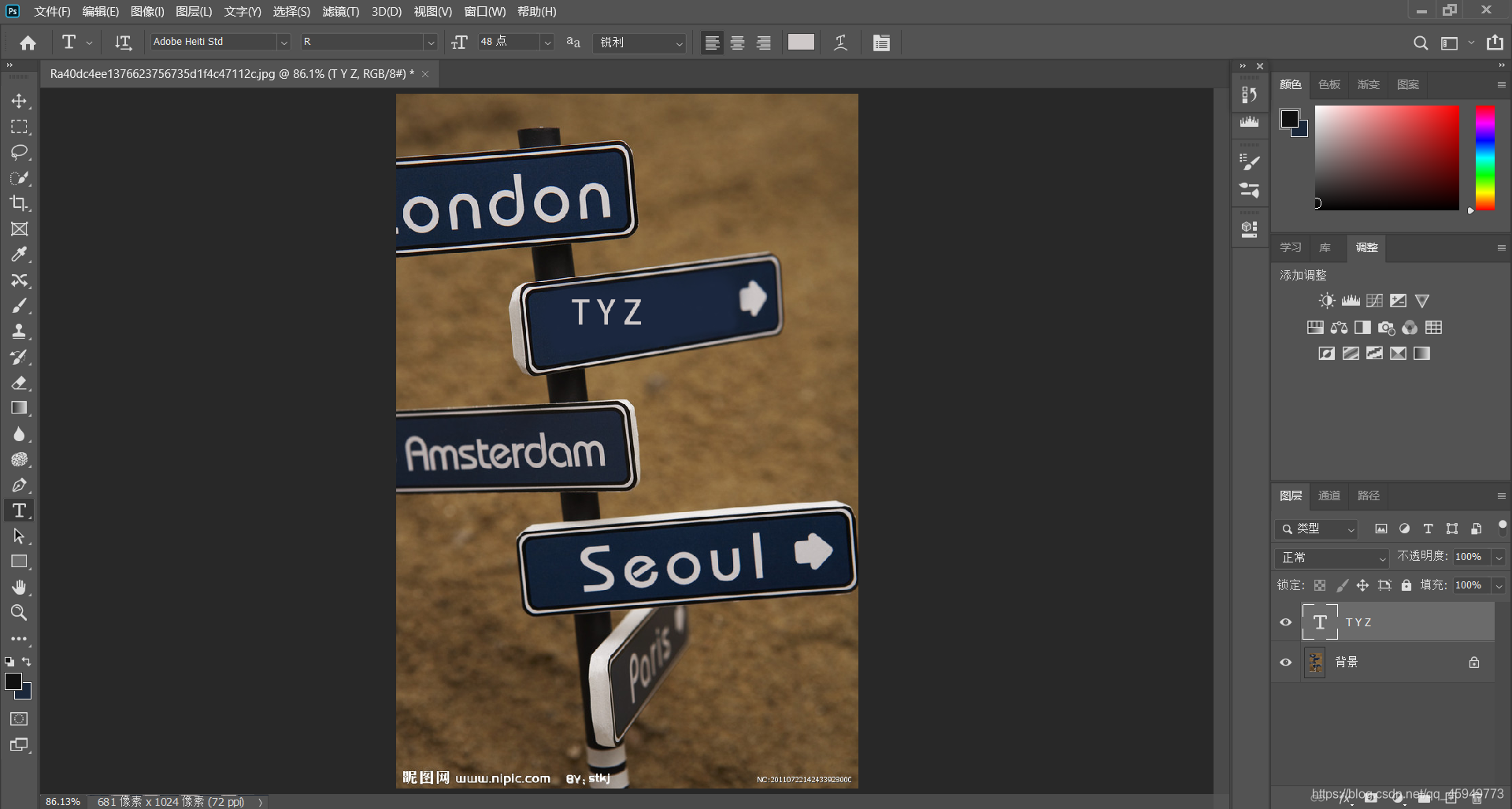This screenshot has width=1512, height=809.
Task: Click the hue spectrum slider
Action: (1484, 158)
